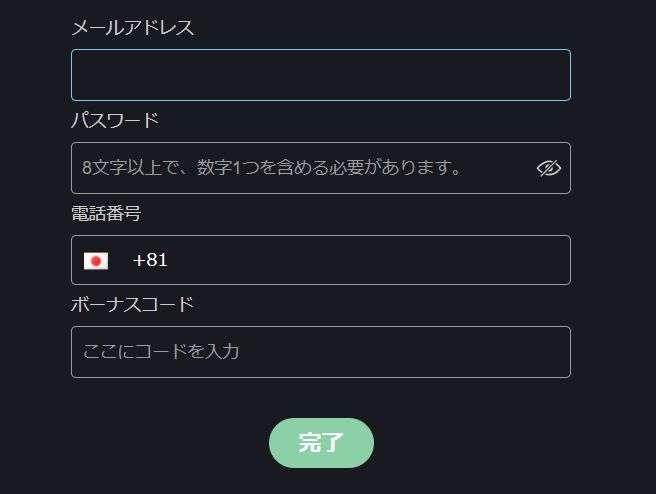656x494 pixels.
Task: Focus the メールアドレス email input box
Action: (321, 75)
